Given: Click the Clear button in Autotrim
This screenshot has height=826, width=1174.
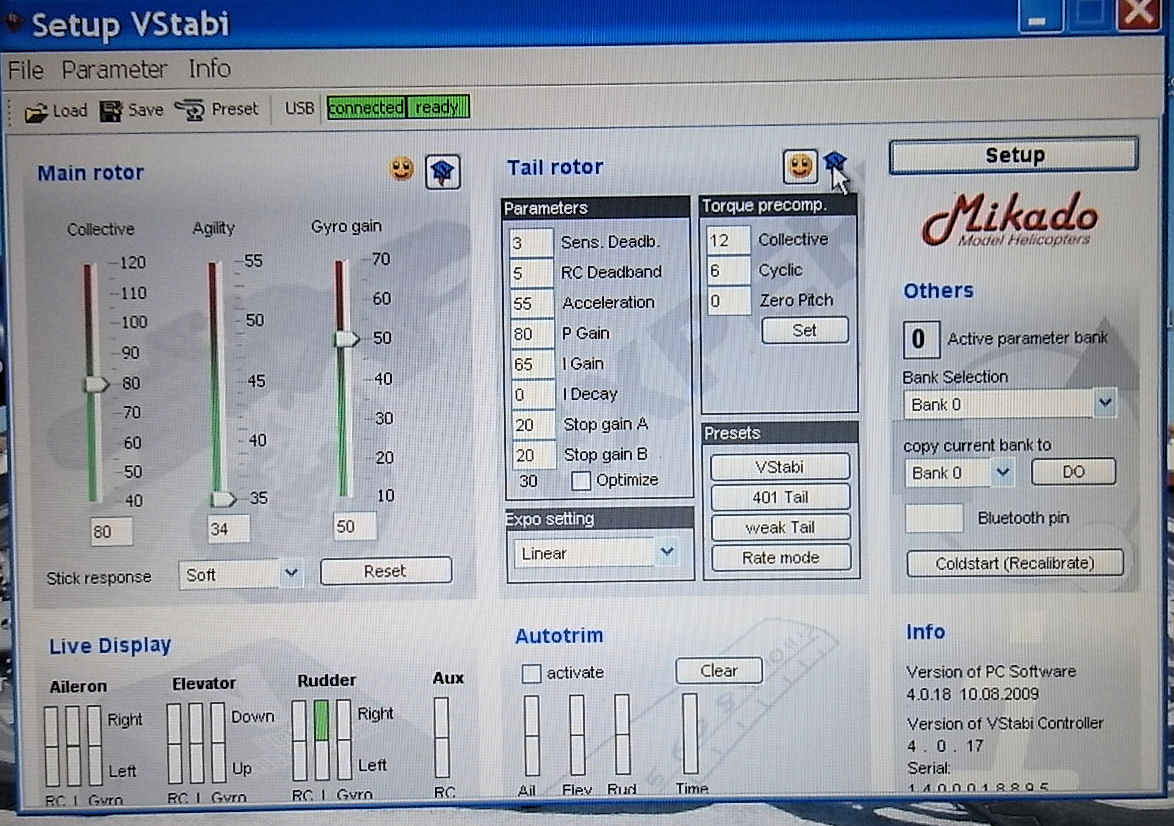Looking at the screenshot, I should pyautogui.click(x=719, y=671).
